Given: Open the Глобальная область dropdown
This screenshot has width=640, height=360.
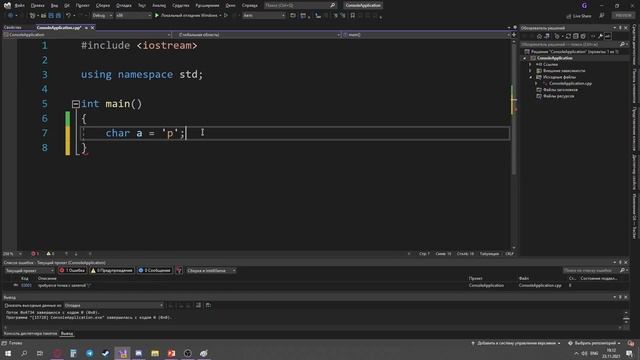Looking at the screenshot, I should click(256, 35).
